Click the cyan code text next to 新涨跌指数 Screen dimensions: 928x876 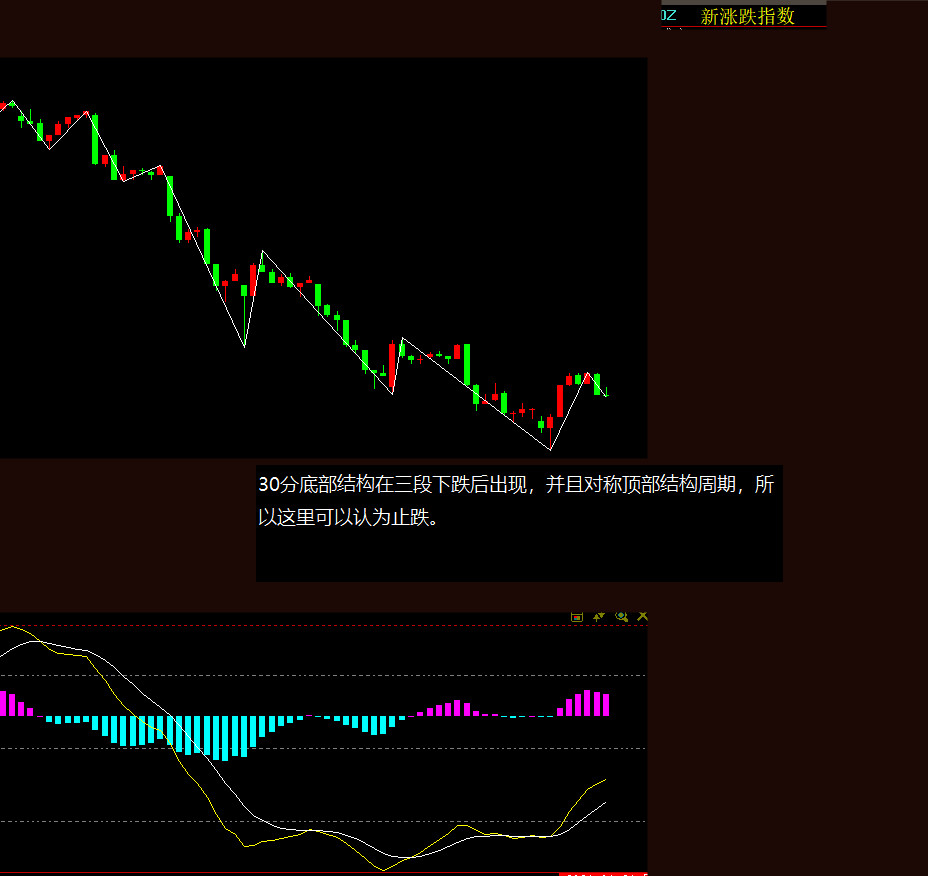(669, 15)
